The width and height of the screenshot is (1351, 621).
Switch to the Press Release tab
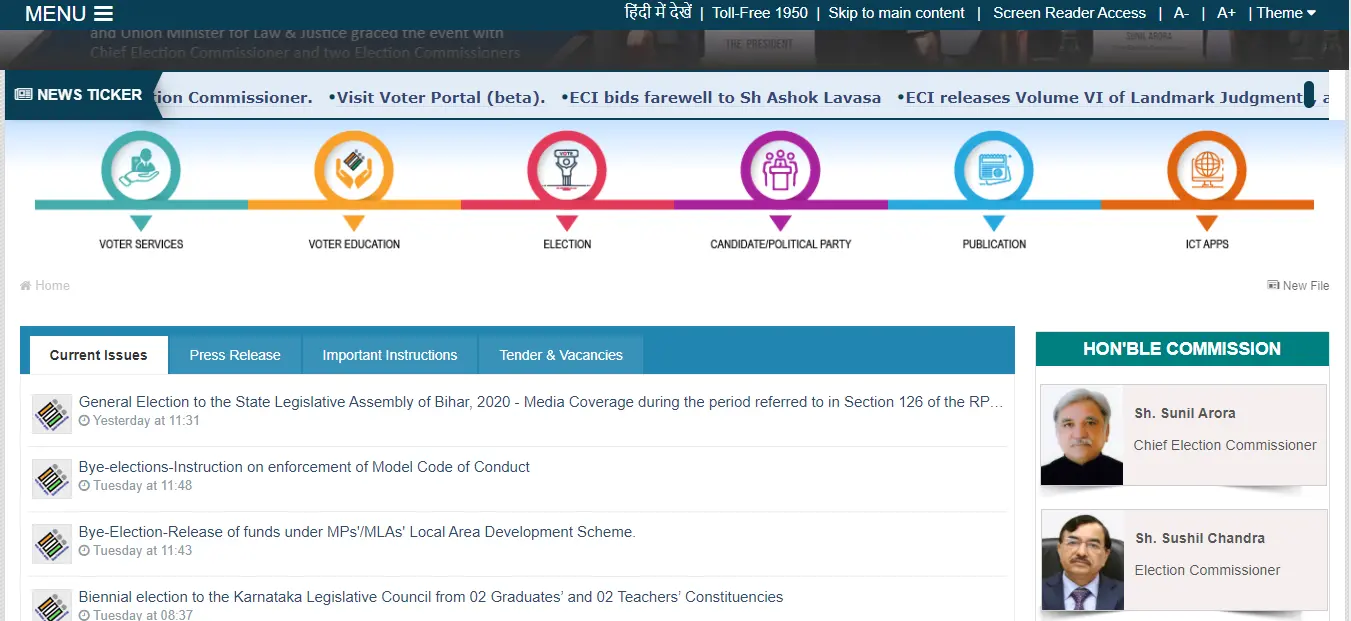pyautogui.click(x=235, y=355)
